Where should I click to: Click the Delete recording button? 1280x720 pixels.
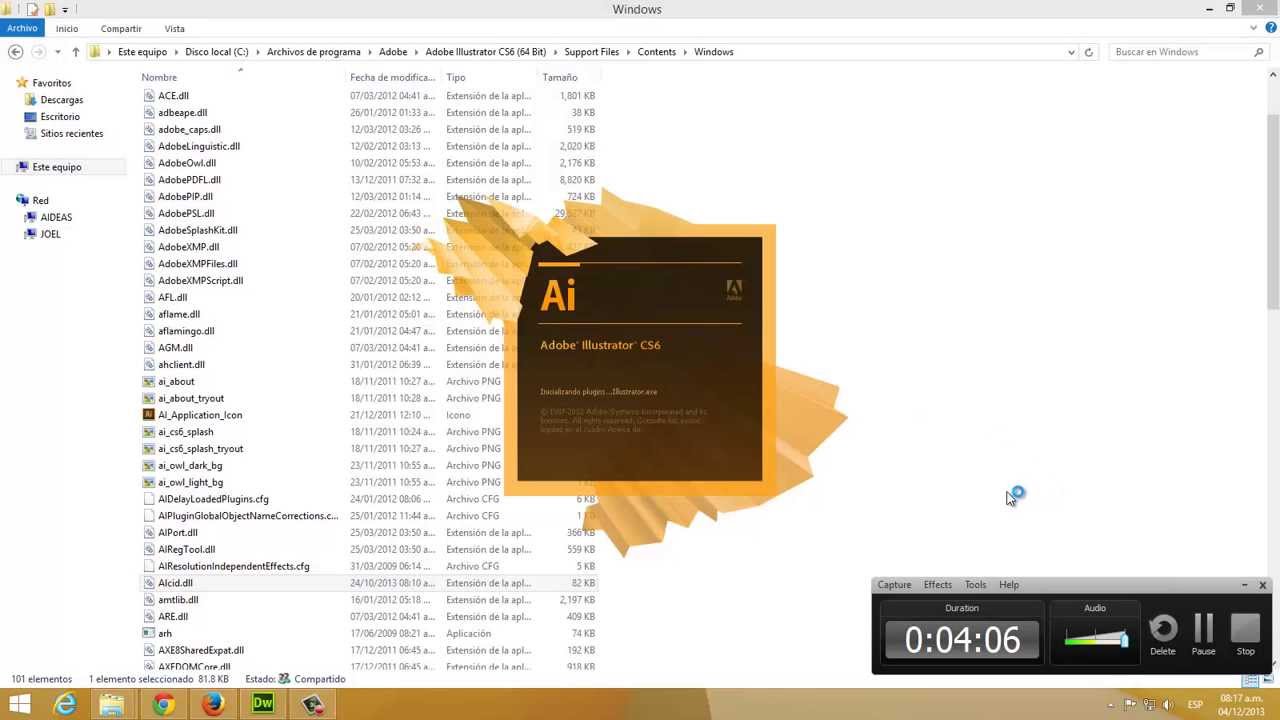tap(1163, 635)
